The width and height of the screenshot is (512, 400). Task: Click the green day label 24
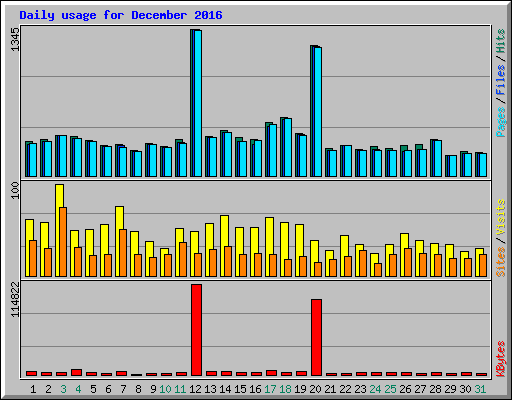coord(375,389)
